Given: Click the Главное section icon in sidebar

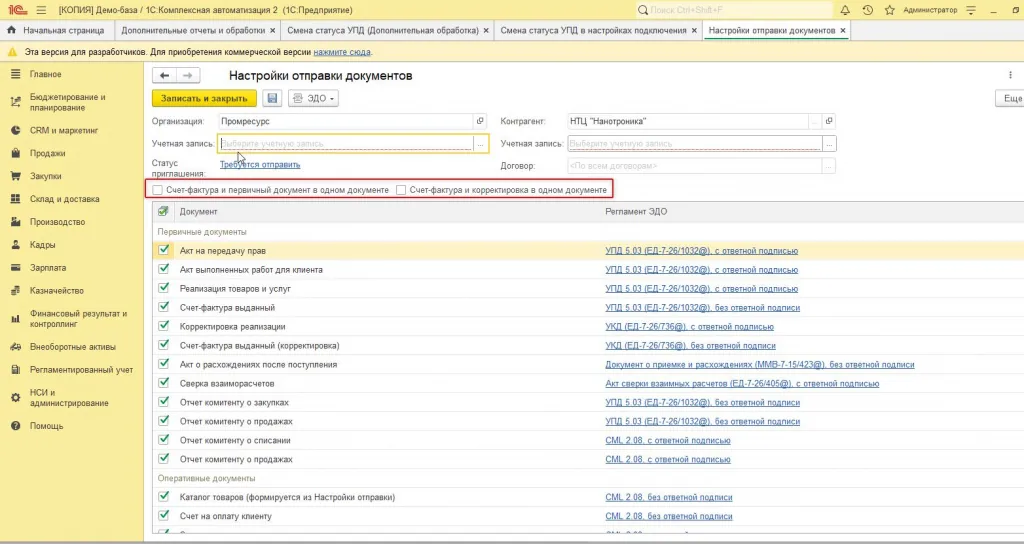Looking at the screenshot, I should tap(15, 74).
